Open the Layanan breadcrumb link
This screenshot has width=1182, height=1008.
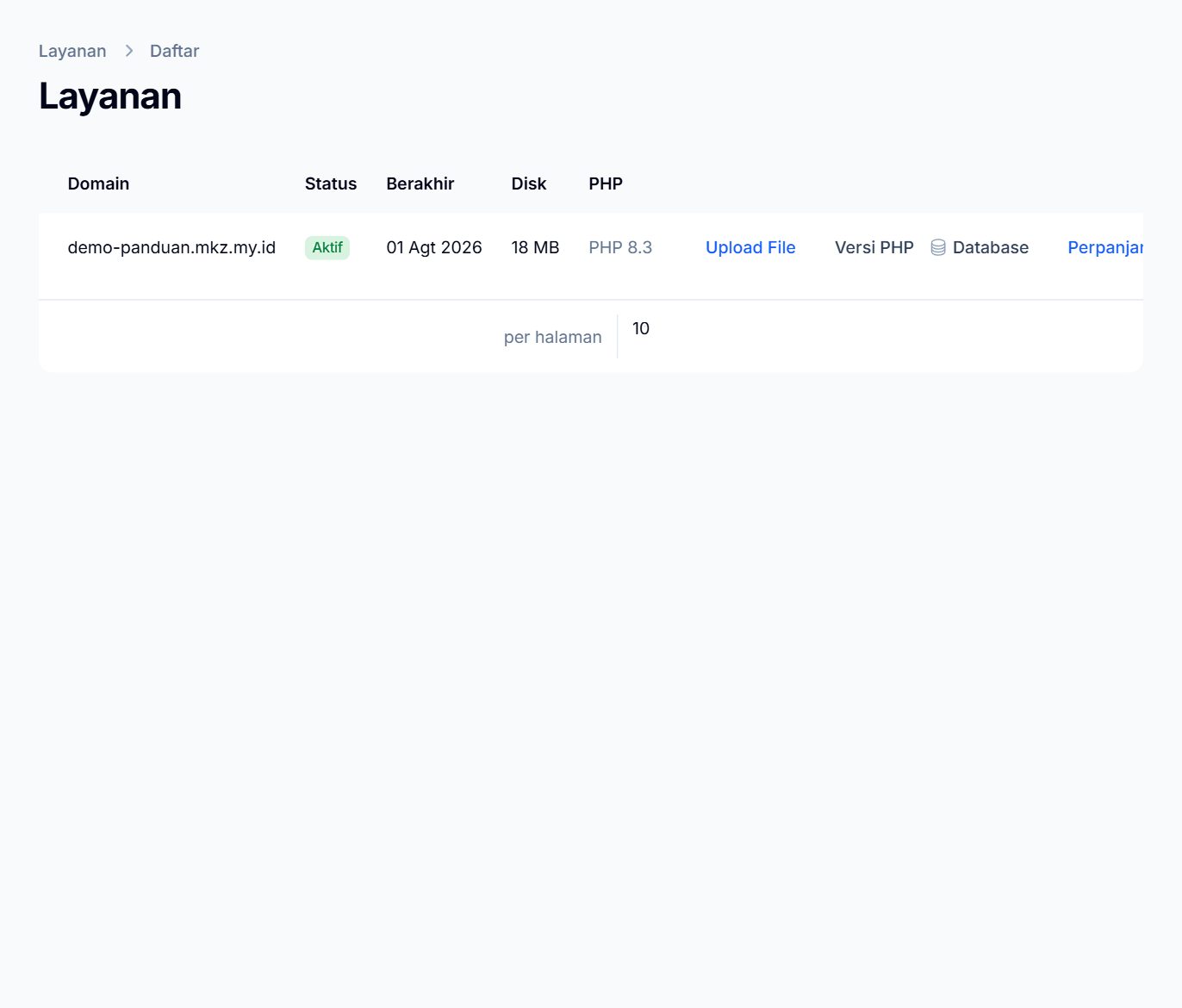(72, 51)
